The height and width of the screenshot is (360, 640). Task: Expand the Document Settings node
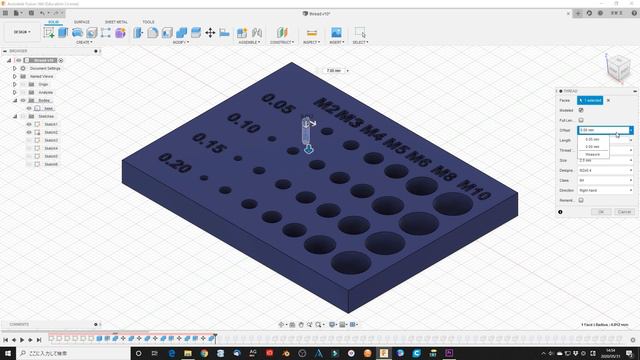pyautogui.click(x=15, y=68)
